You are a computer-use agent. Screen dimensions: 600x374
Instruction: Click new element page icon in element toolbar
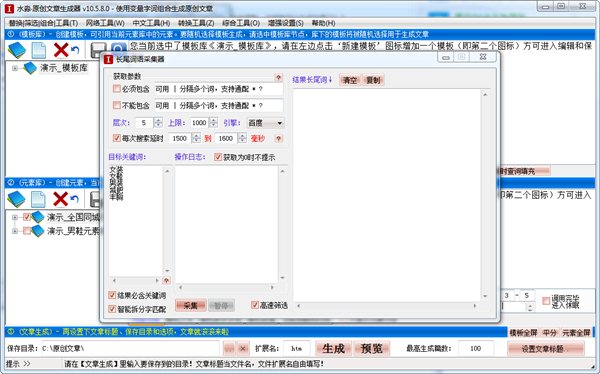coord(38,199)
